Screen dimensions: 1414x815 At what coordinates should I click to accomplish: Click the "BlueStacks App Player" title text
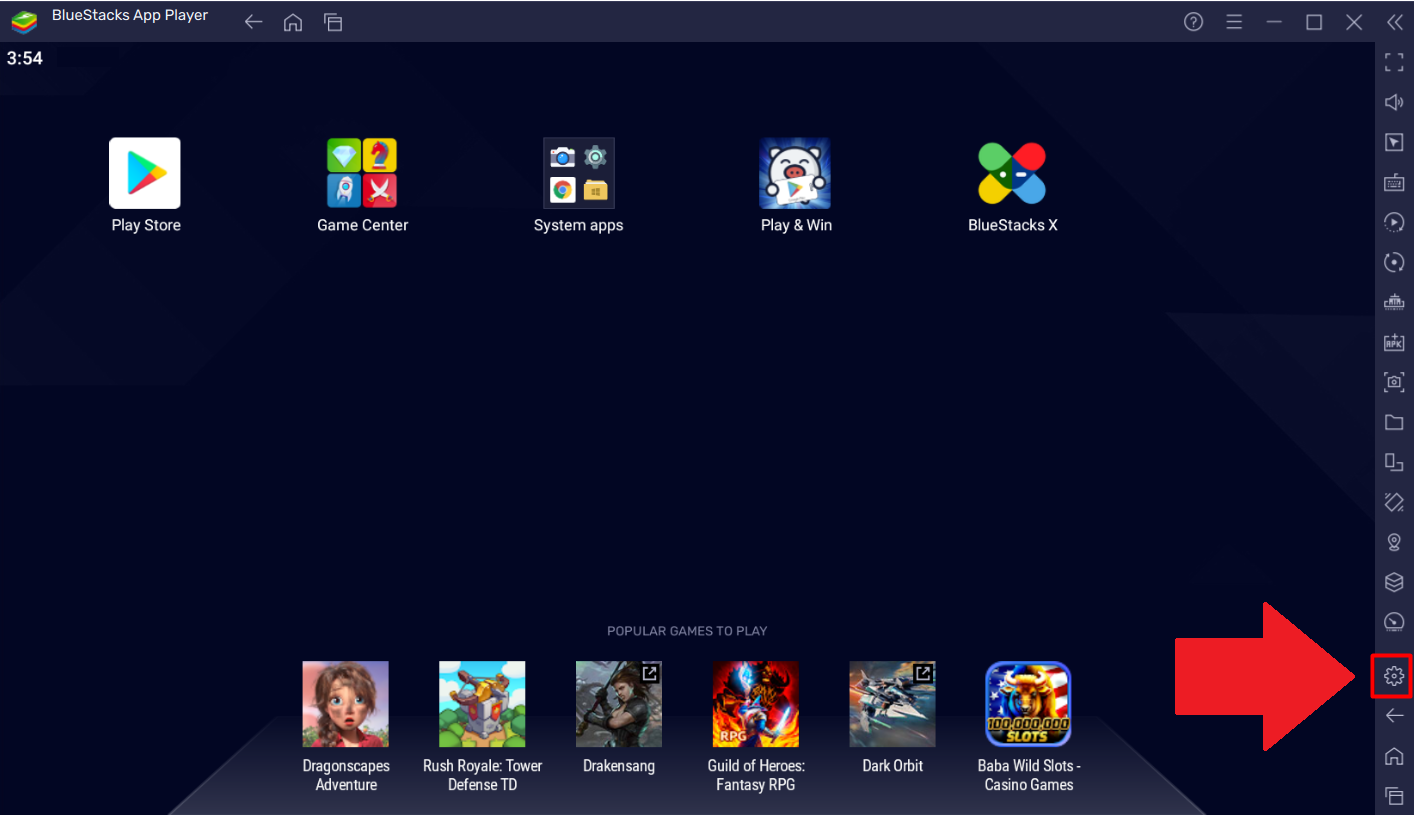[130, 15]
